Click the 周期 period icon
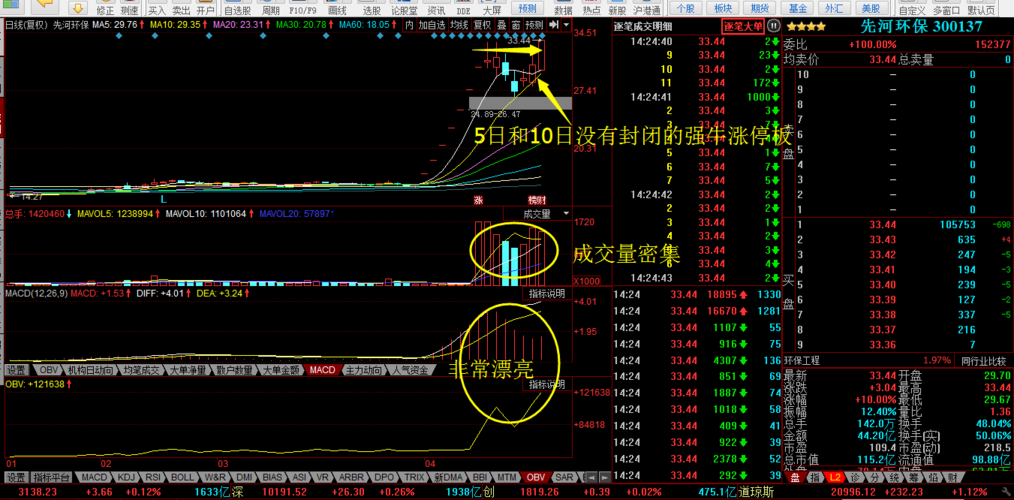1014x500 pixels. [271, 8]
